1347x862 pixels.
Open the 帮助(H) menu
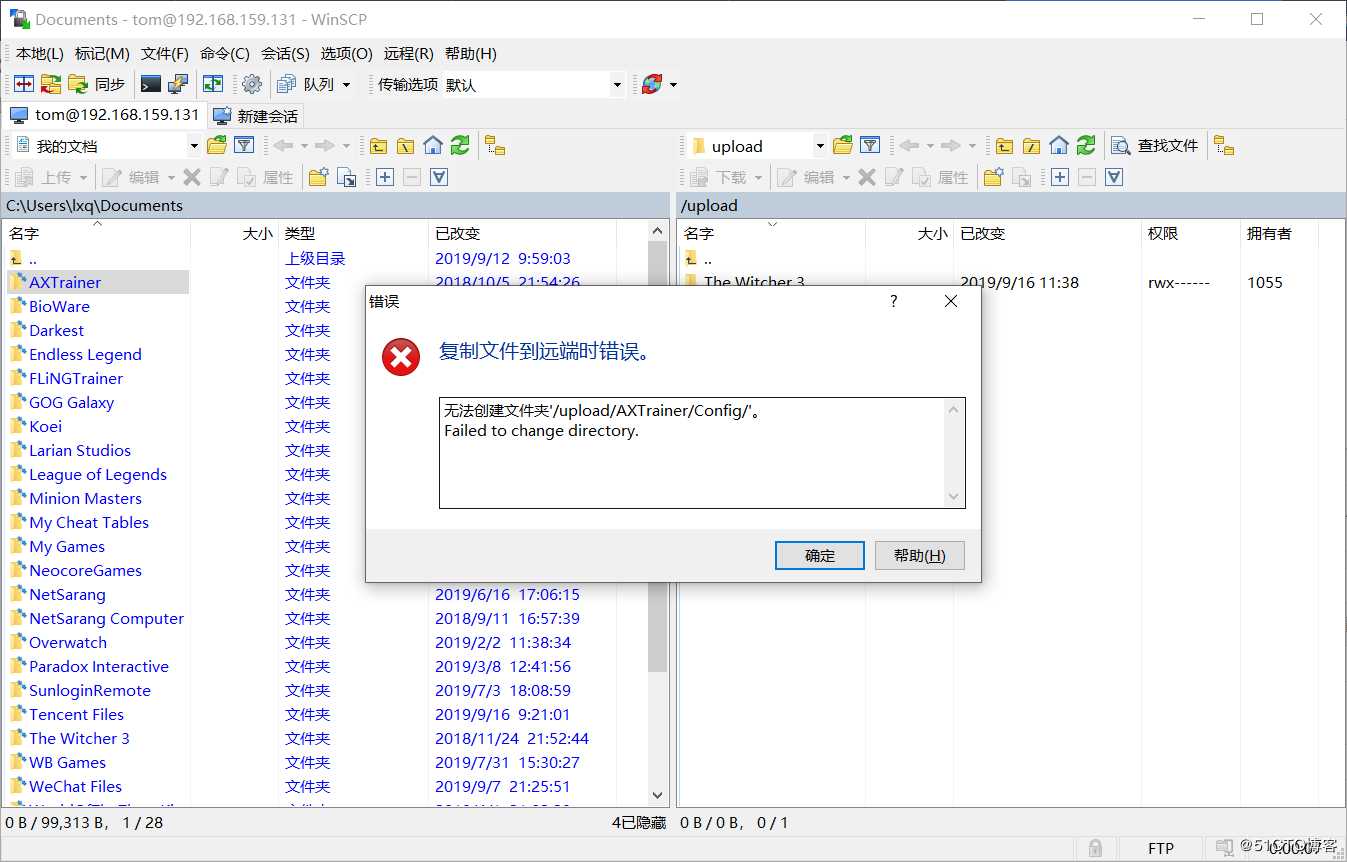click(x=471, y=54)
